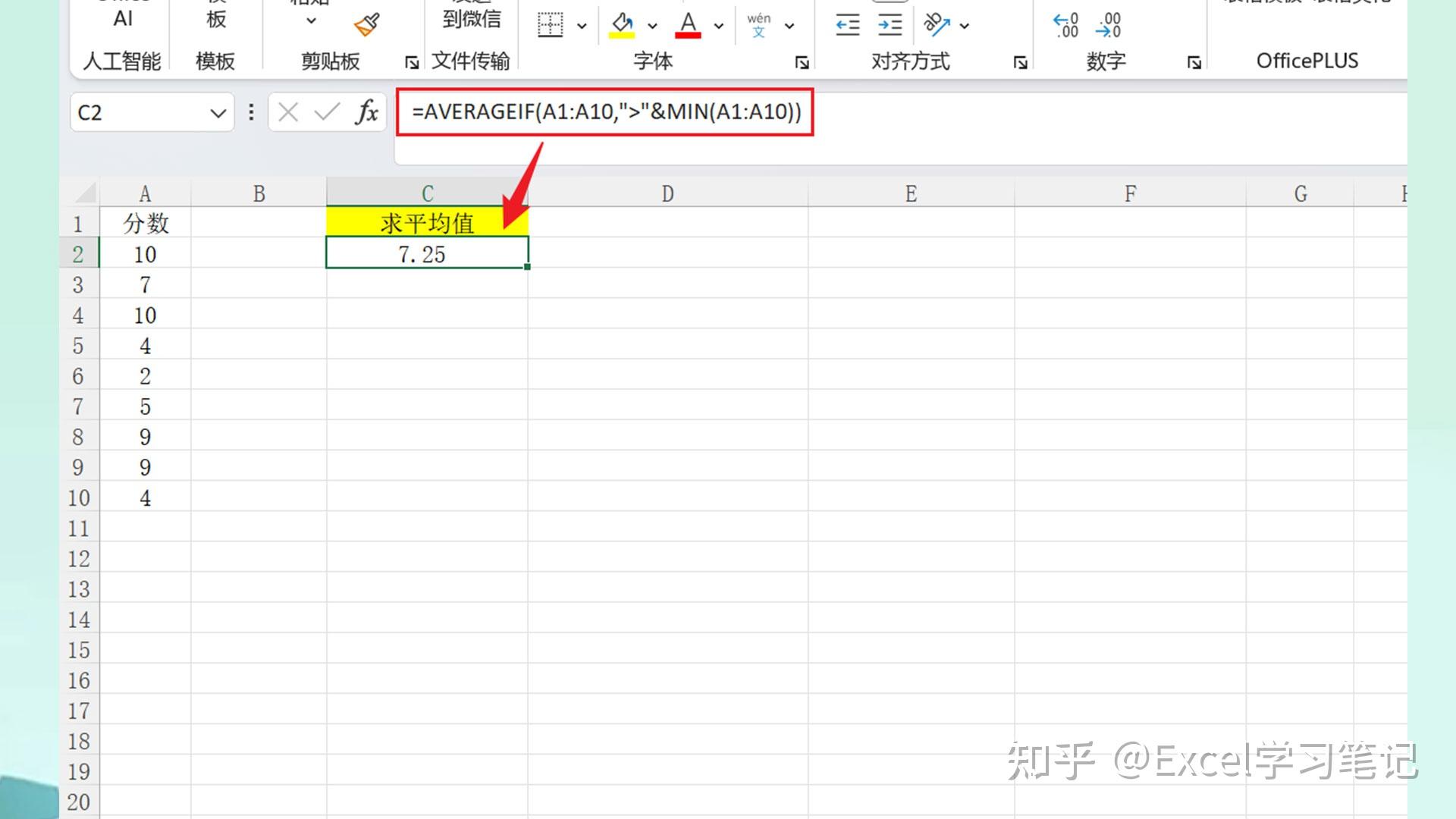The width and height of the screenshot is (1456, 819).
Task: Apply yellow fill color bucket
Action: [x=622, y=25]
